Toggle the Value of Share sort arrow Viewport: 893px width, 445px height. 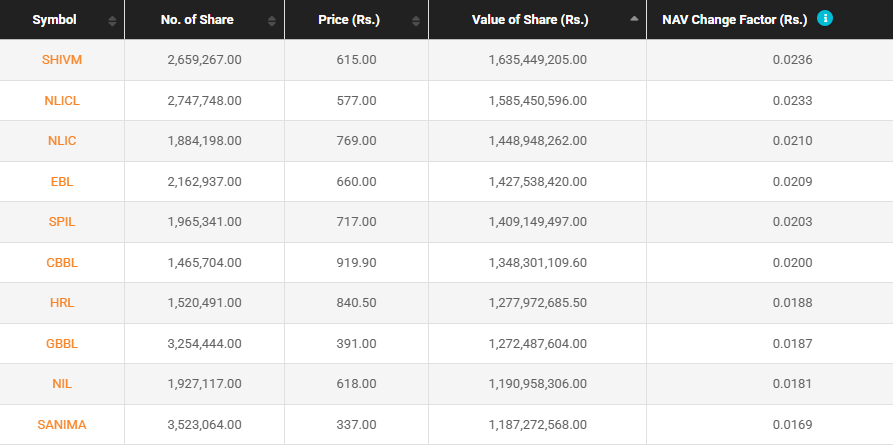tap(633, 19)
